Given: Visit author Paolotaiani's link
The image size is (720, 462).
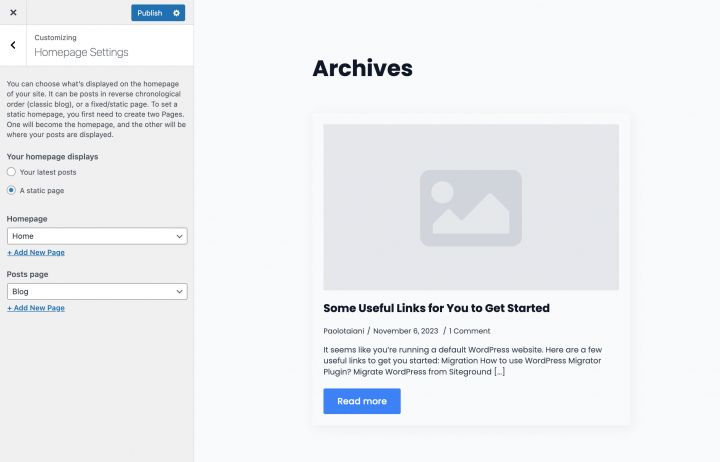Looking at the screenshot, I should [343, 330].
